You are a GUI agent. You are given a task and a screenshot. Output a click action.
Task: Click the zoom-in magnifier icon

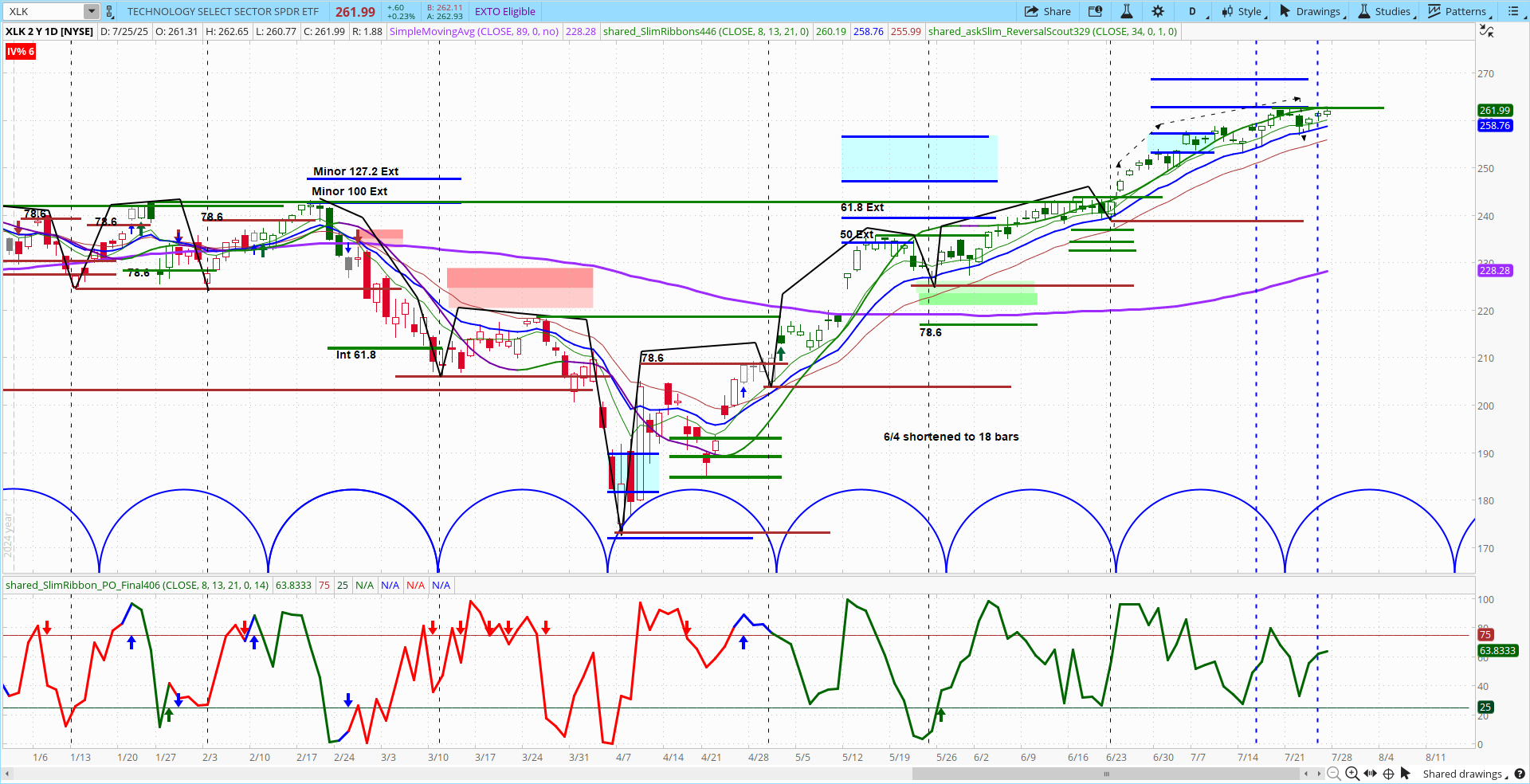tap(1351, 774)
